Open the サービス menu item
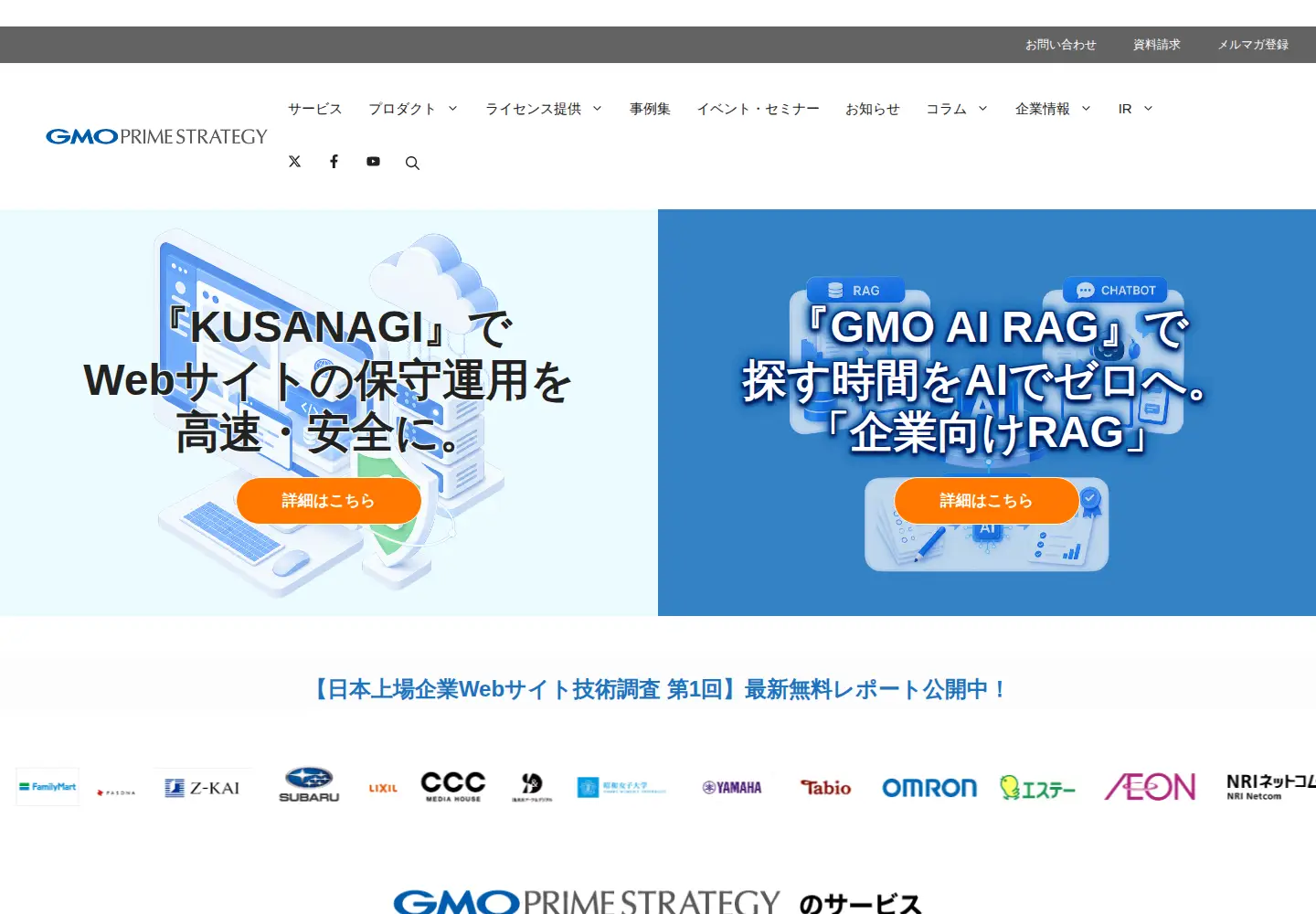1316x914 pixels. [x=315, y=109]
